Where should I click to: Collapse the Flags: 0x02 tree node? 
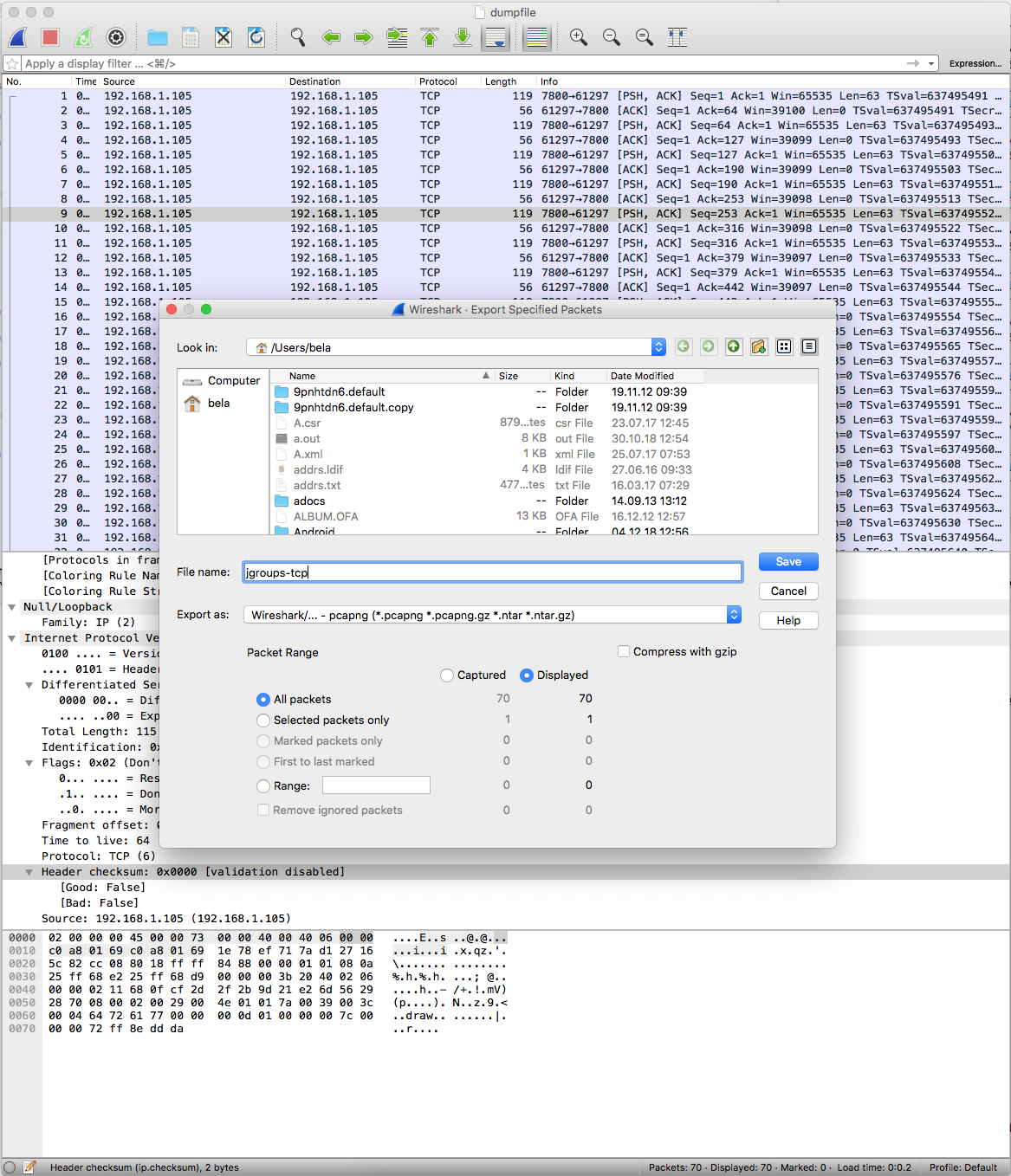pyautogui.click(x=29, y=763)
